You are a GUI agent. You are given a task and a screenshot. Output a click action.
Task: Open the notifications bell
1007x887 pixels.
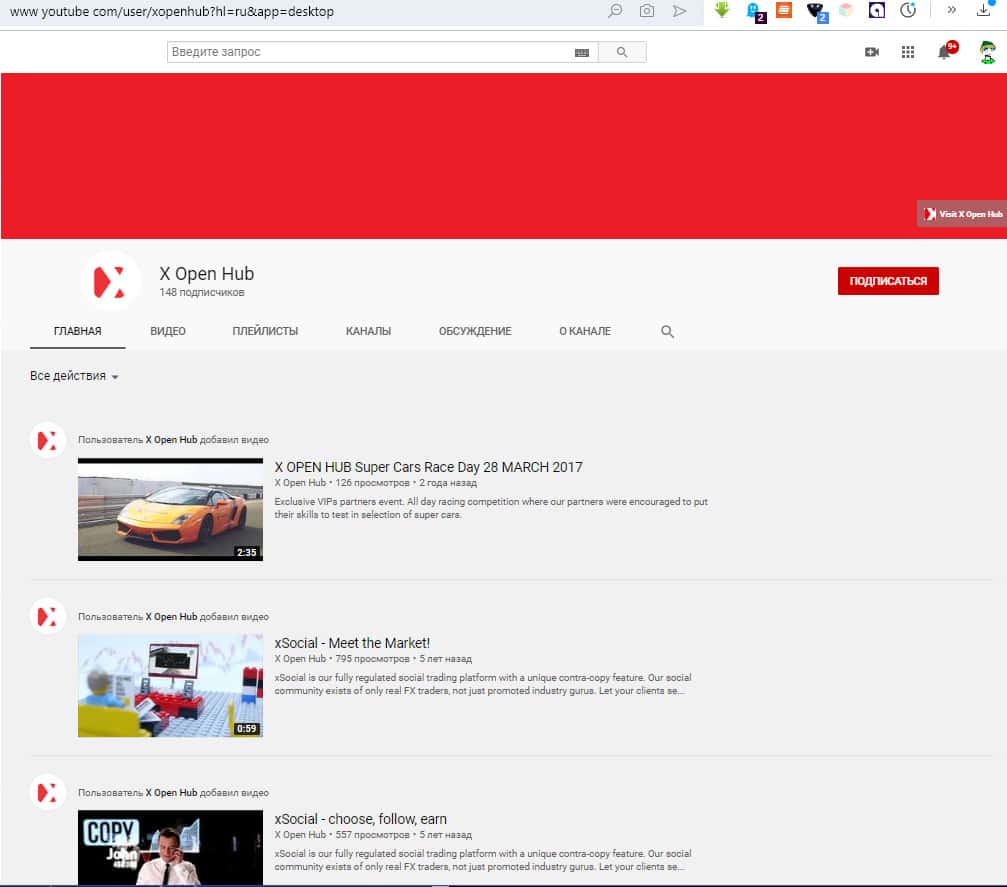(944, 52)
